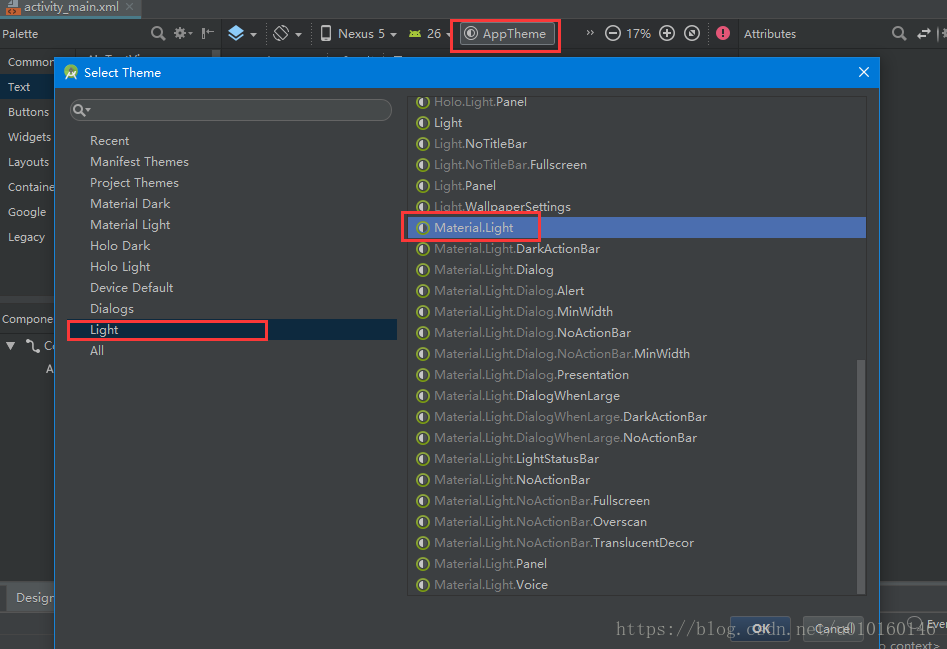Click the zoom to fit screen icon
This screenshot has width=947, height=649.
tap(692, 33)
